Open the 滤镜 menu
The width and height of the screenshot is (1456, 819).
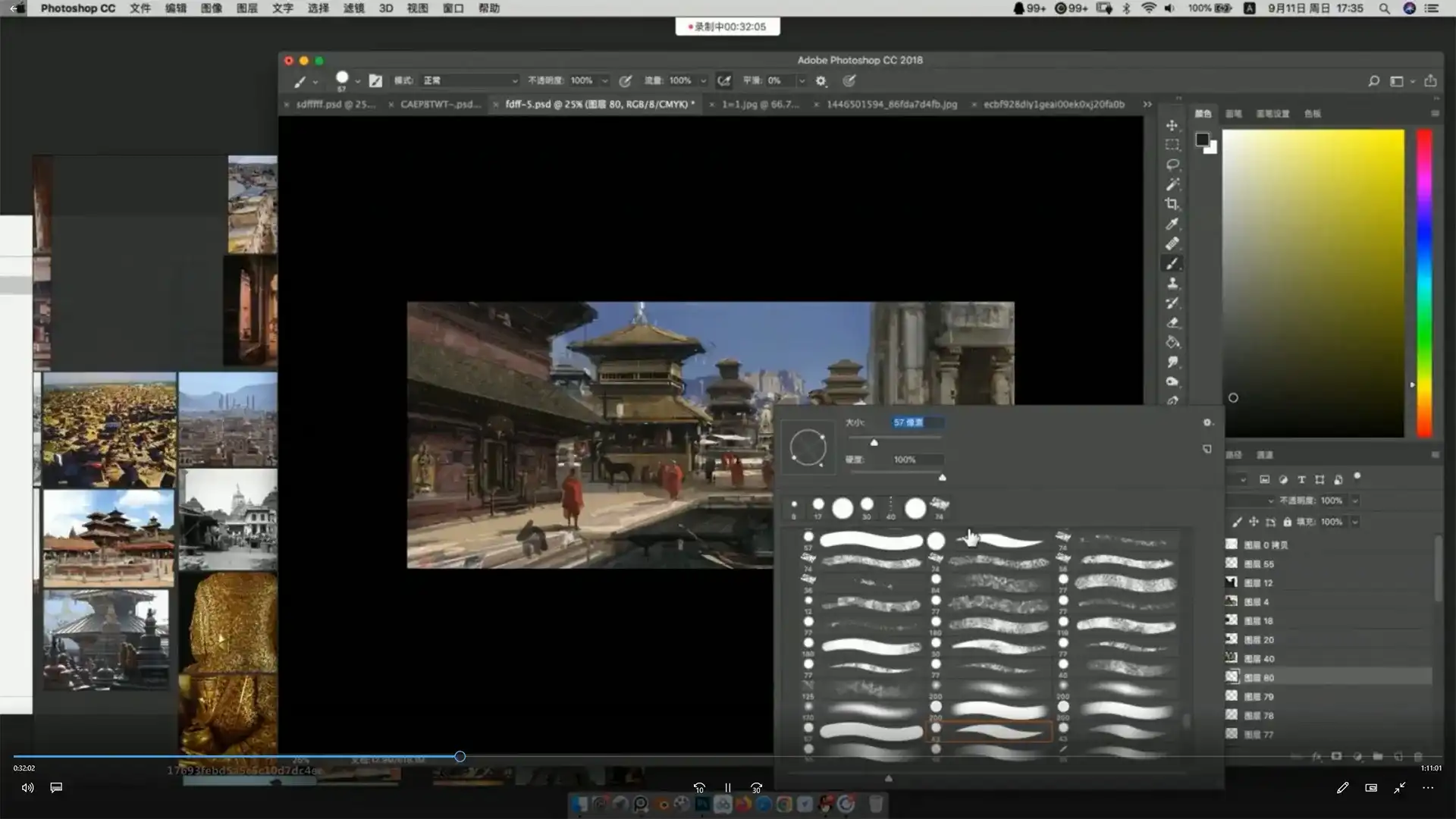353,8
